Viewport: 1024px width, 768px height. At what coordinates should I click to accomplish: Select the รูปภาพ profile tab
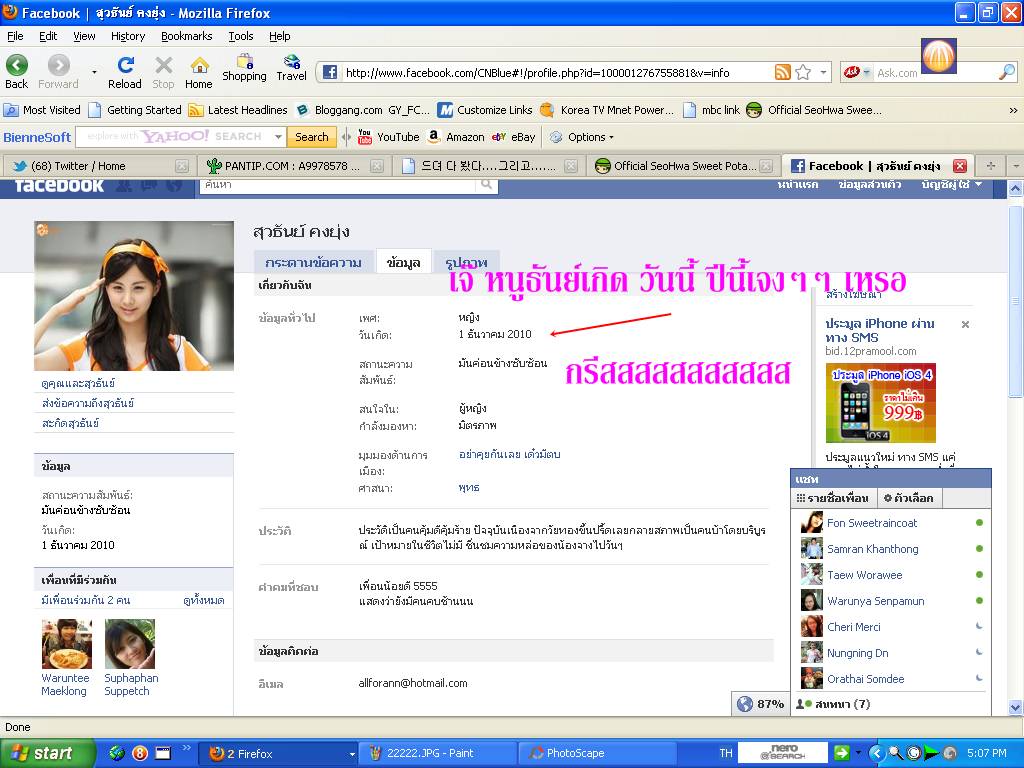tap(466, 262)
